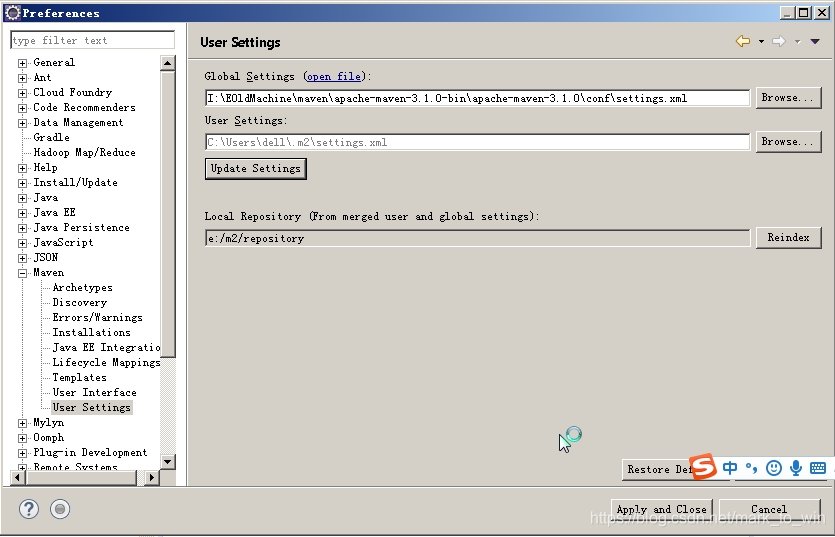Open the forward history dropdown arrow
835x537 pixels.
pos(797,42)
